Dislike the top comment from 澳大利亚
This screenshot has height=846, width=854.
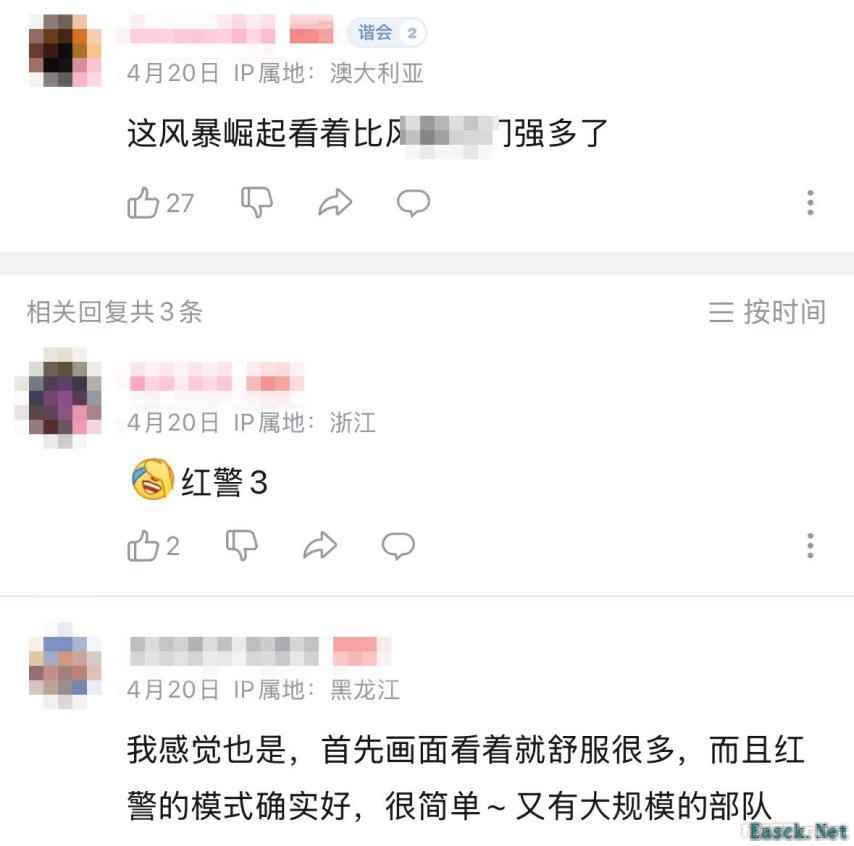pos(257,203)
